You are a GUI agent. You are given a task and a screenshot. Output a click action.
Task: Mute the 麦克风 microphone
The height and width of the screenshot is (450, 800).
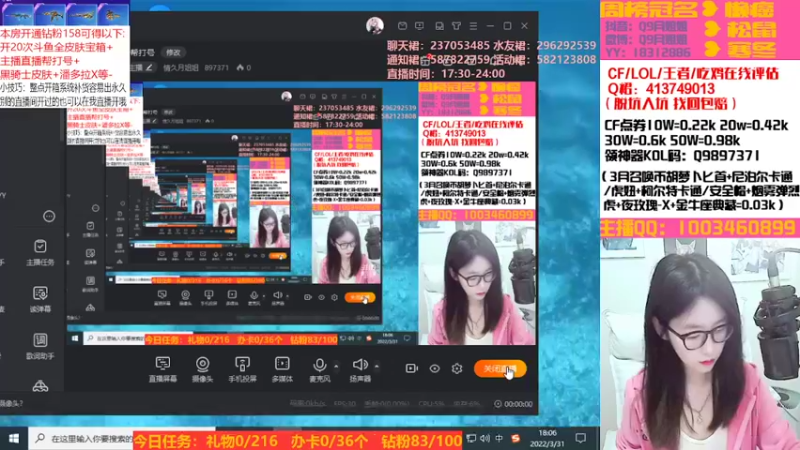[x=320, y=369]
